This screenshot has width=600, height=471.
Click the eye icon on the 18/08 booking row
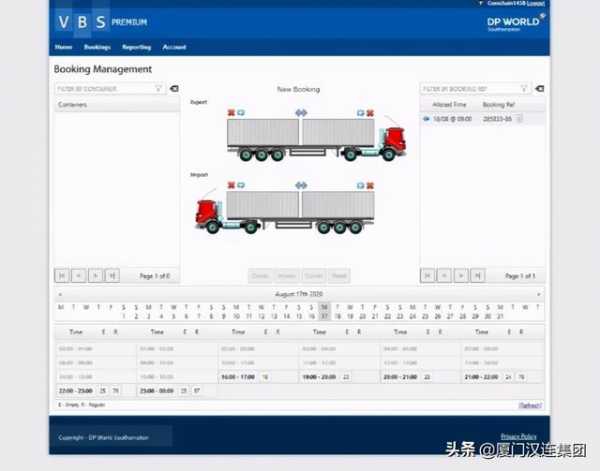427,118
